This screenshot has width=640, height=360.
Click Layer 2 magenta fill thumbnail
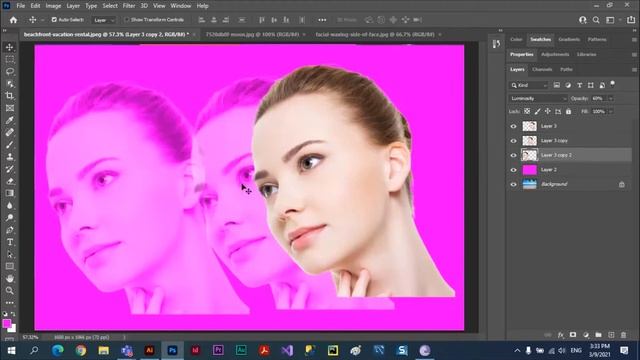pyautogui.click(x=529, y=170)
